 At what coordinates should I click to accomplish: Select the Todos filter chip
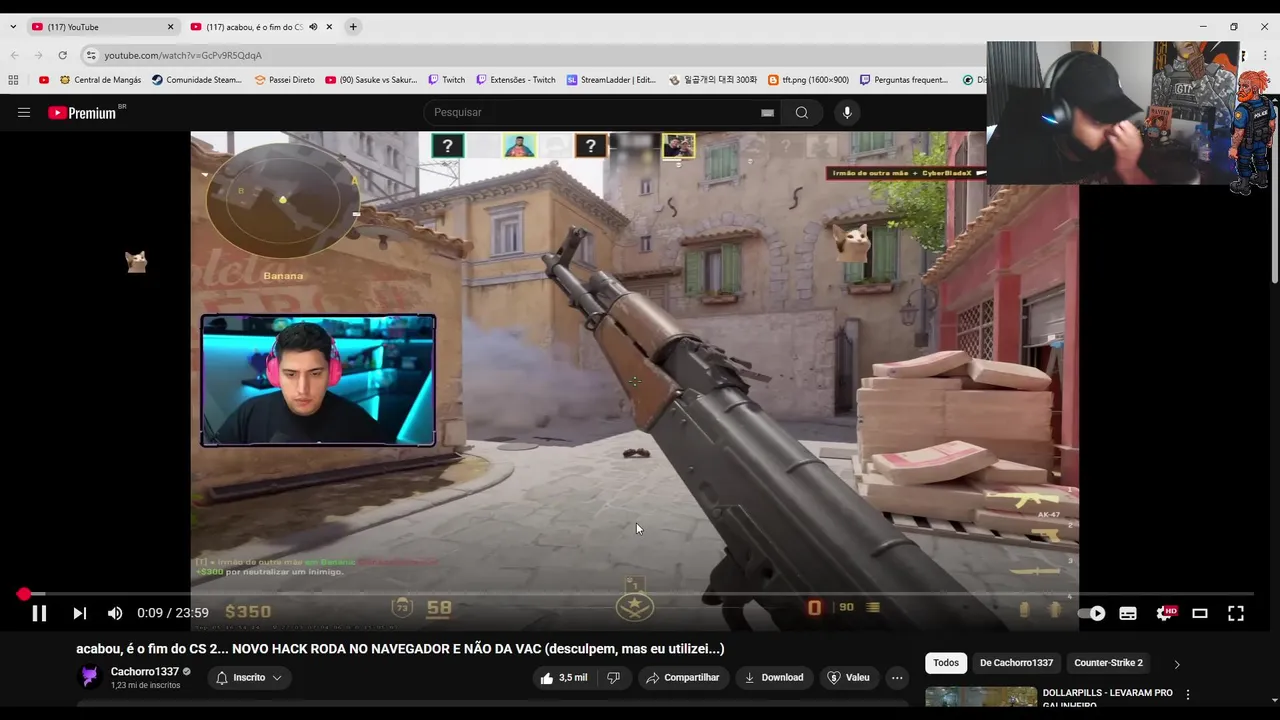coord(946,662)
